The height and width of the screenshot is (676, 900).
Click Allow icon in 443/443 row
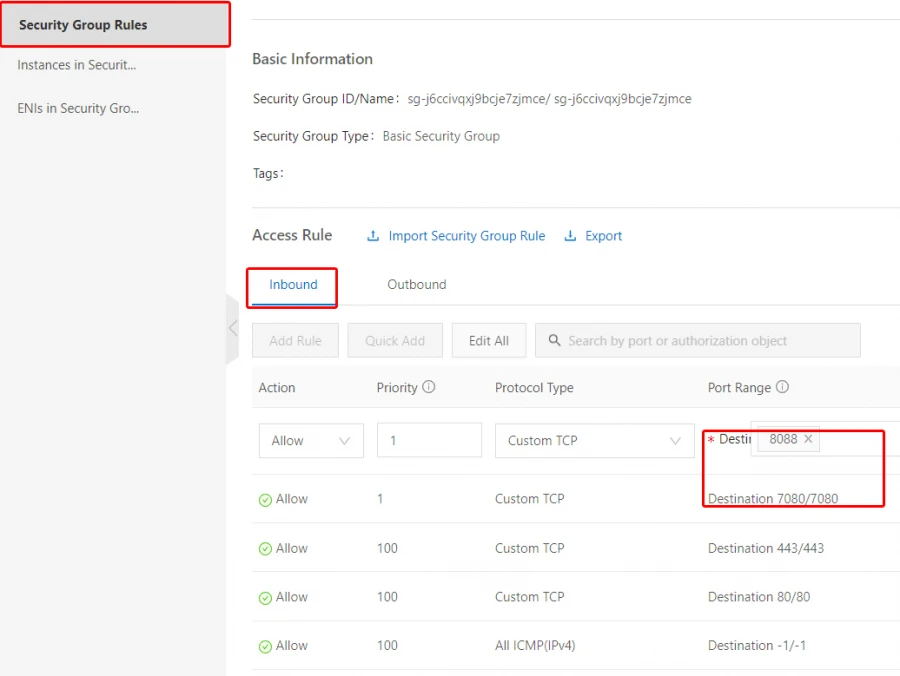coord(265,549)
